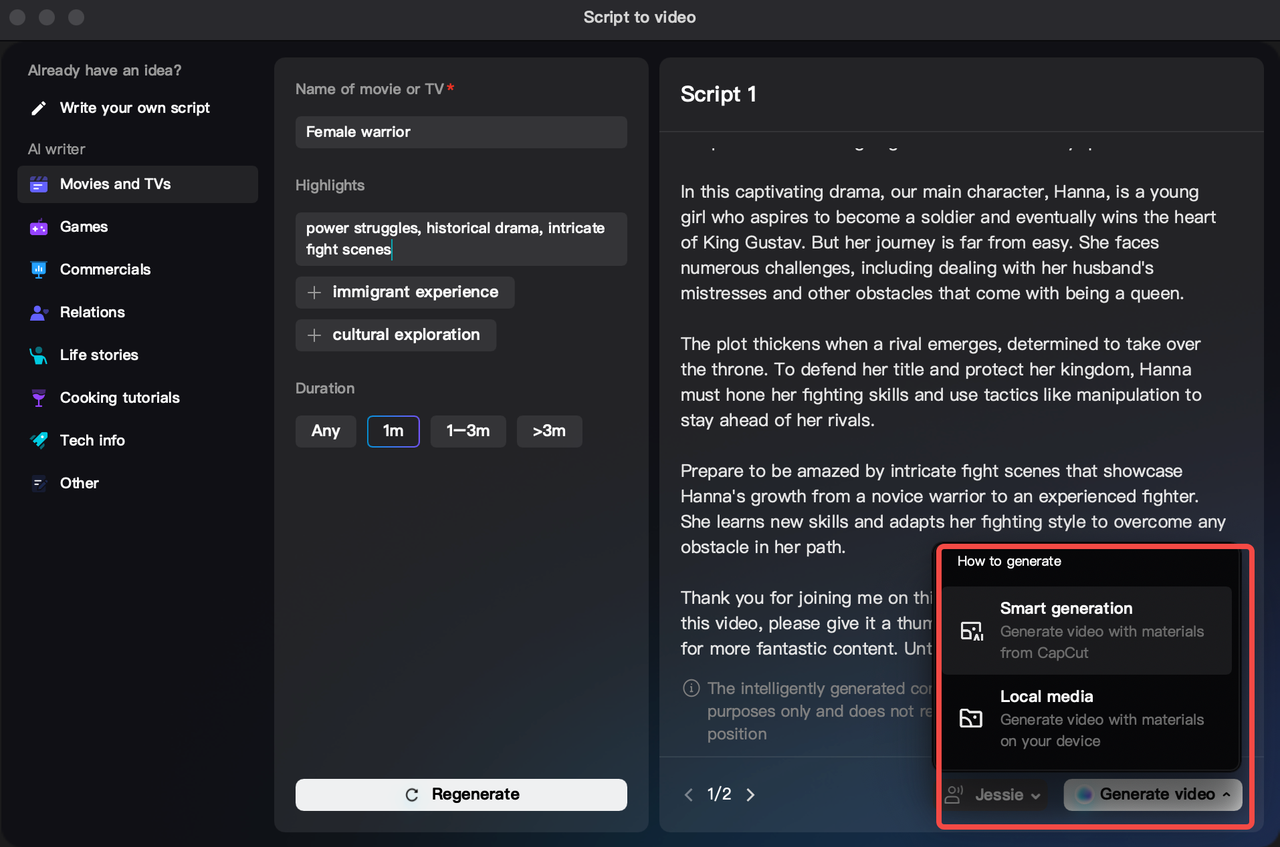Screen dimensions: 1280x847
Task: Go to the next script page arrow
Action: pyautogui.click(x=750, y=794)
